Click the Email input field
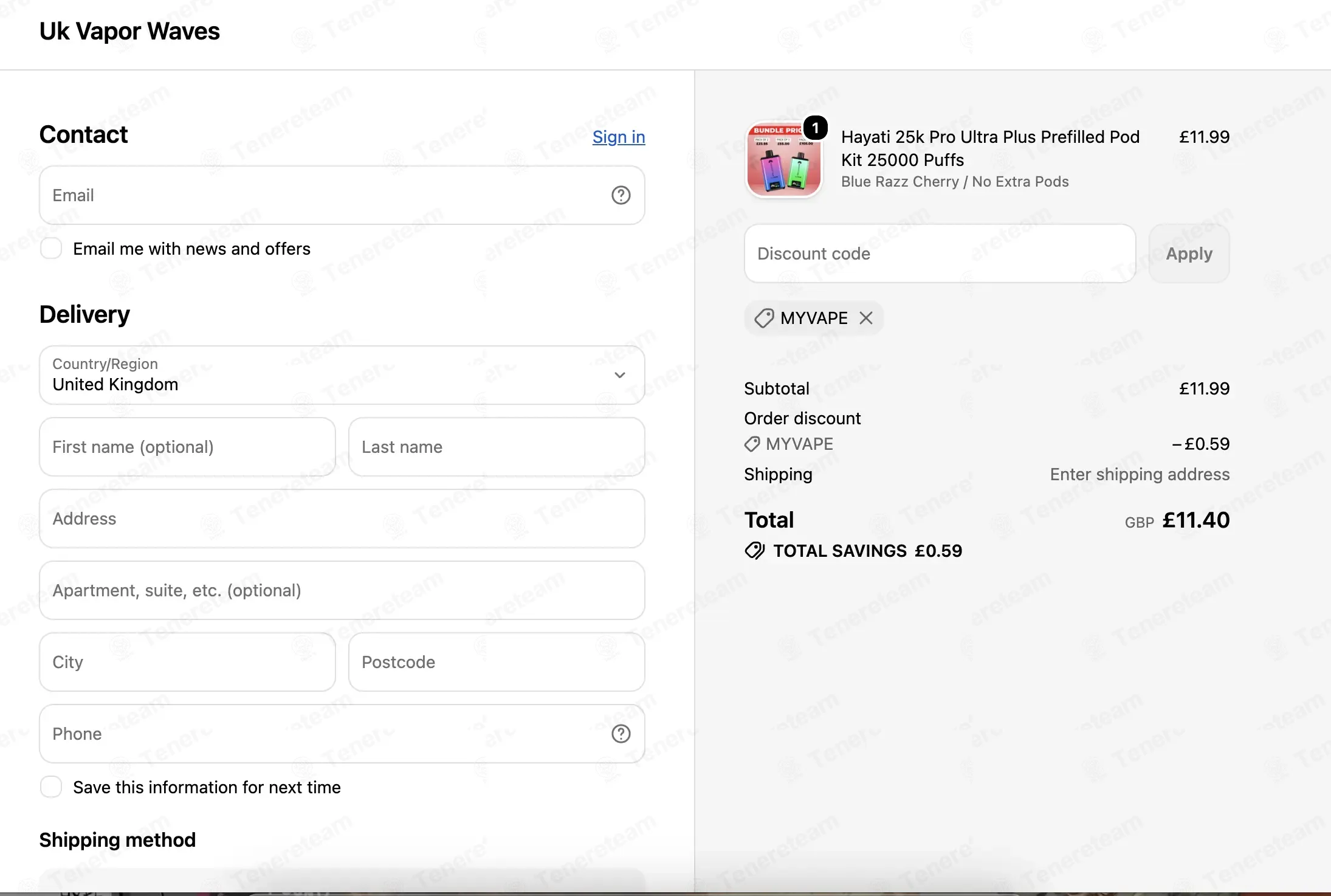The height and width of the screenshot is (896, 1331). 342,195
